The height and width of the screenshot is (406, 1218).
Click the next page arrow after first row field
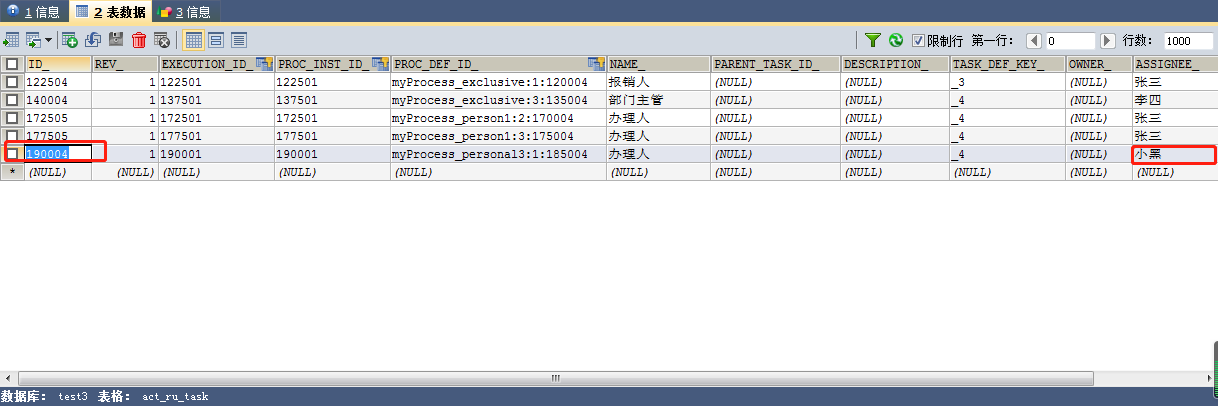[x=1107, y=41]
